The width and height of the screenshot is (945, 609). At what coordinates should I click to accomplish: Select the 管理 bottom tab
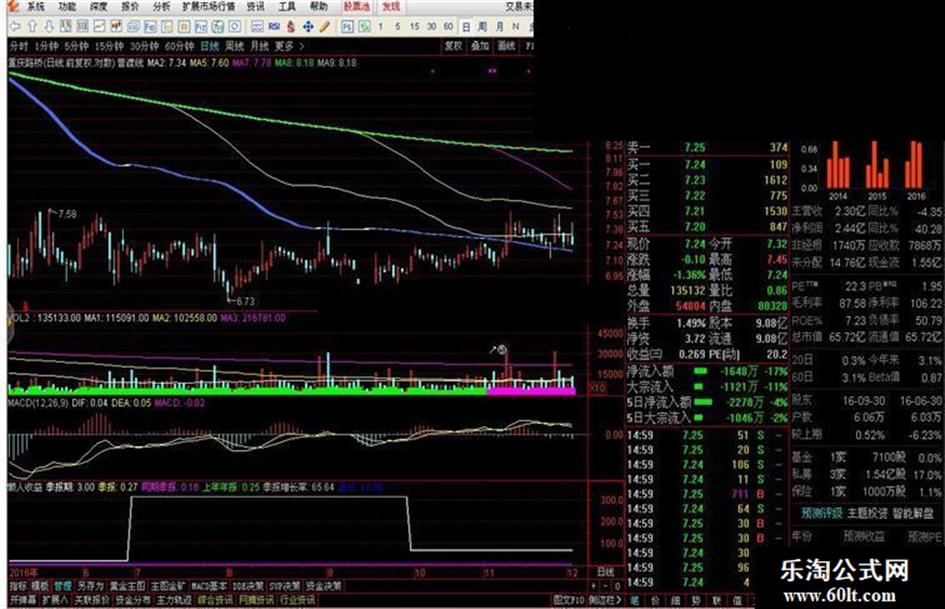pos(63,585)
